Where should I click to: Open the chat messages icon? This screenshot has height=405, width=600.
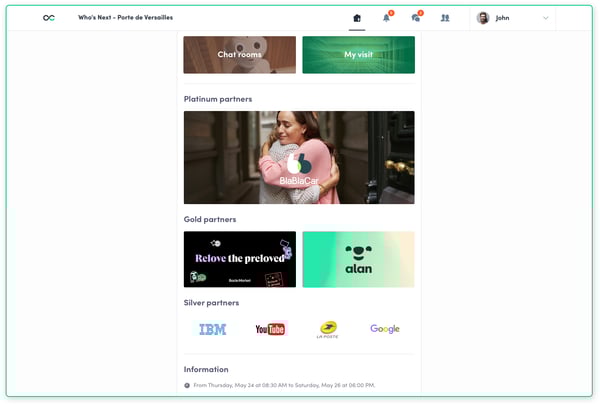pyautogui.click(x=416, y=18)
